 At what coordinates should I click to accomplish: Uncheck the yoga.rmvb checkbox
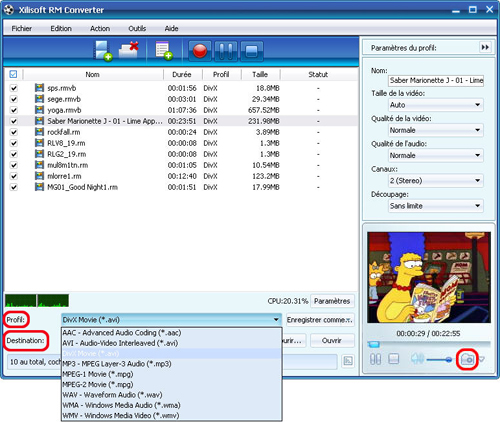pyautogui.click(x=14, y=110)
